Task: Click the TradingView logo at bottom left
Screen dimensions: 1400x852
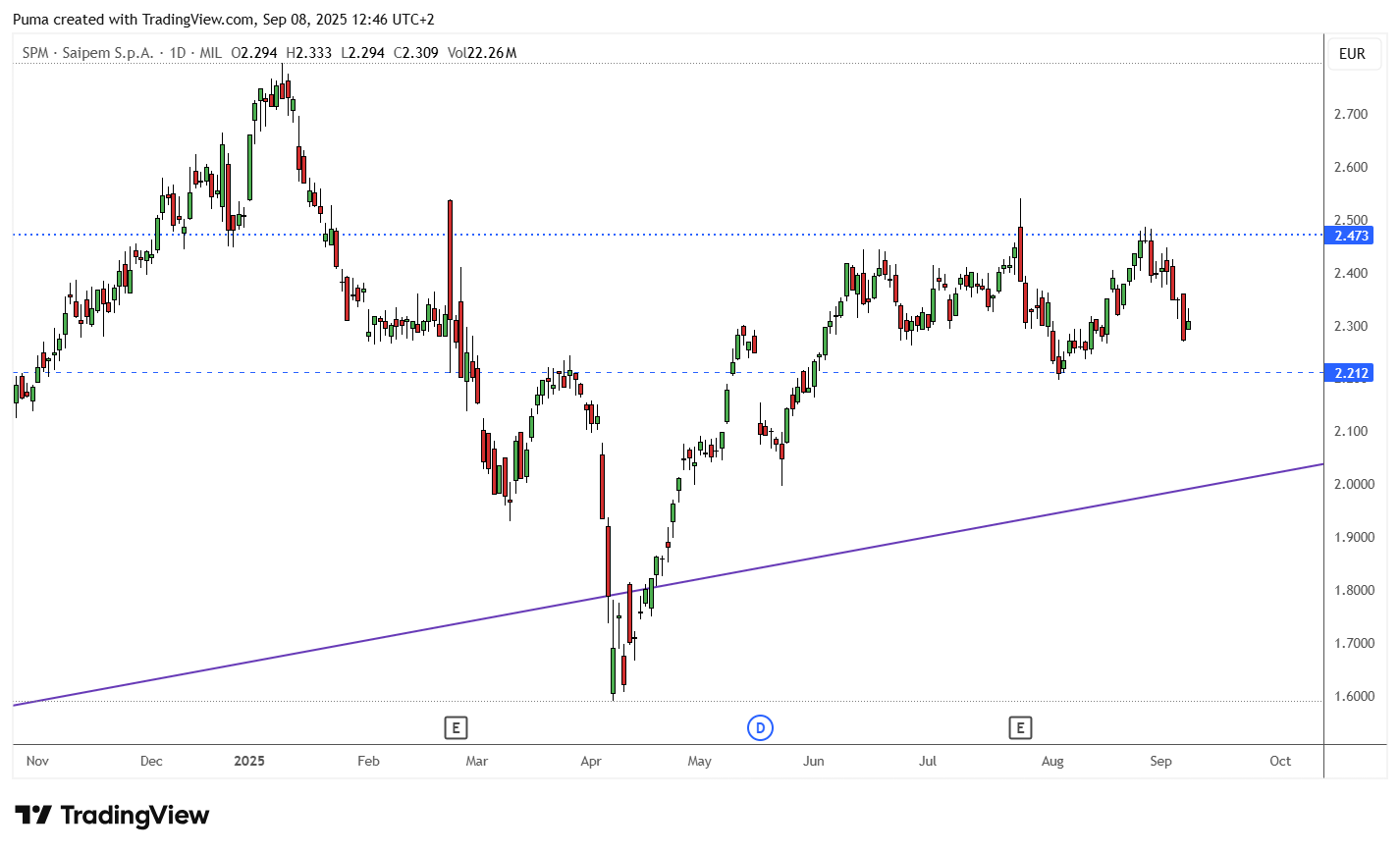Action: (112, 816)
